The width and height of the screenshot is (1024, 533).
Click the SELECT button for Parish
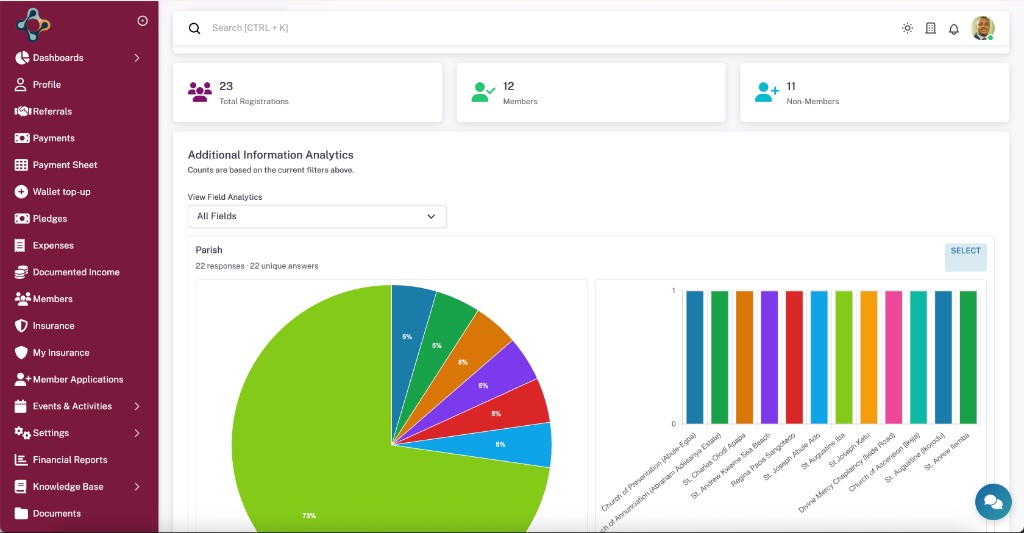click(x=965, y=257)
